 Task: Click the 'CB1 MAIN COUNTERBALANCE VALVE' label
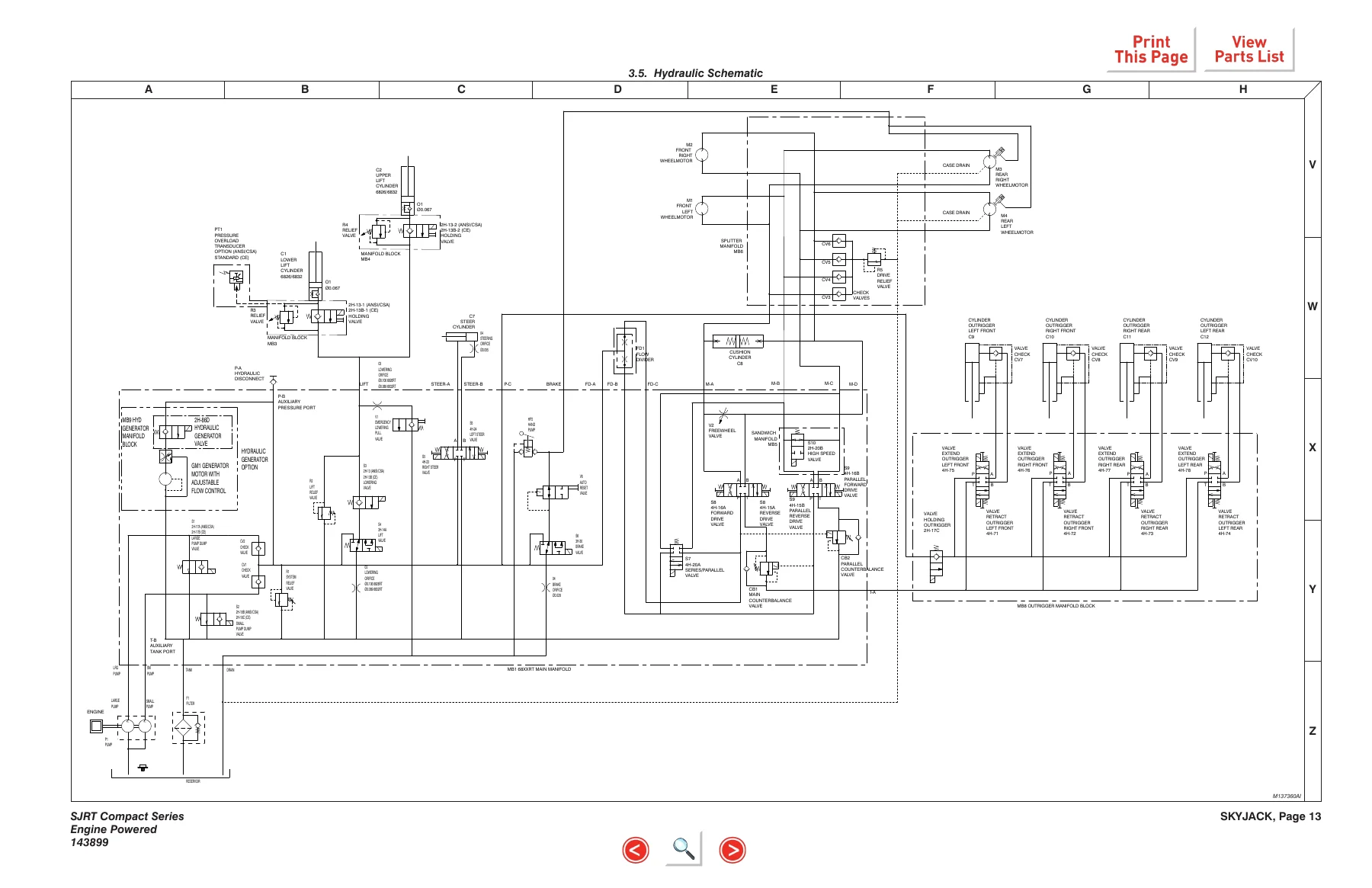point(770,598)
